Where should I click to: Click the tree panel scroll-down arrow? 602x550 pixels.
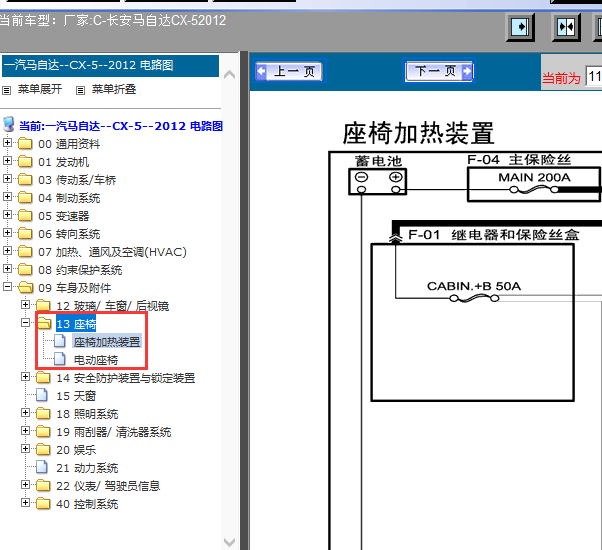tap(229, 542)
